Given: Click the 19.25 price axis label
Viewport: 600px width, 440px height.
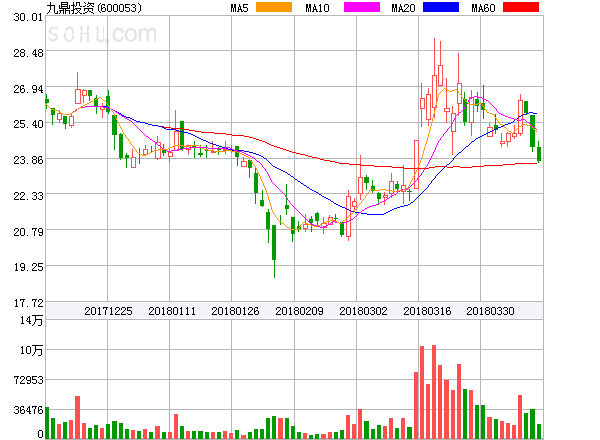Looking at the screenshot, I should click(x=28, y=267).
